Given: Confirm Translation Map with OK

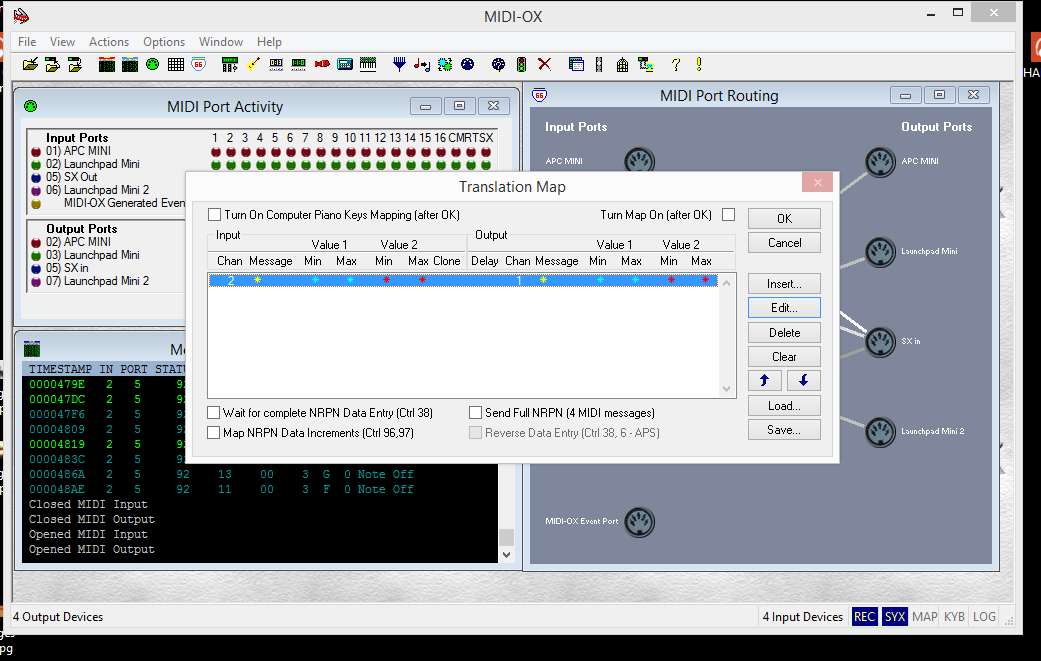Looking at the screenshot, I should click(x=784, y=218).
